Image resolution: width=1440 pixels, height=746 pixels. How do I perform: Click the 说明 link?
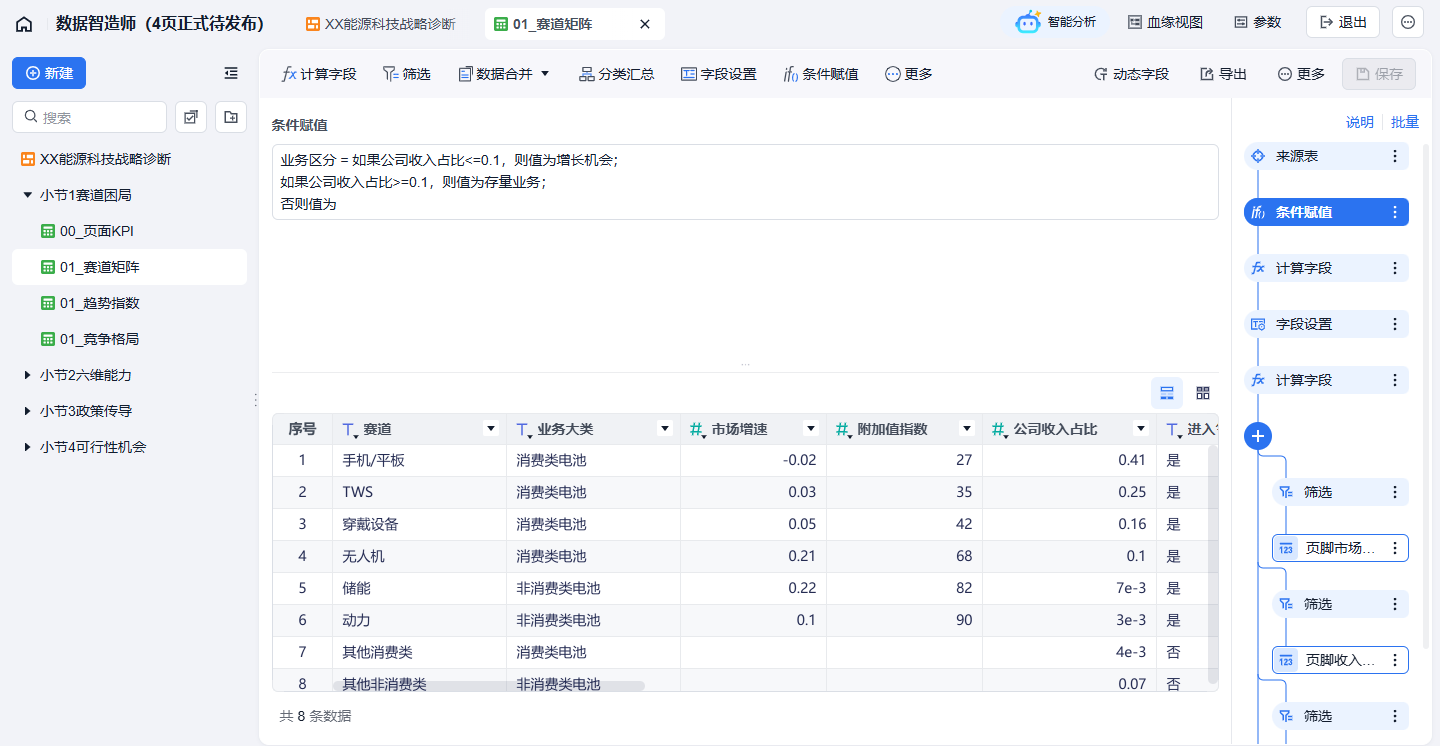pos(1359,122)
